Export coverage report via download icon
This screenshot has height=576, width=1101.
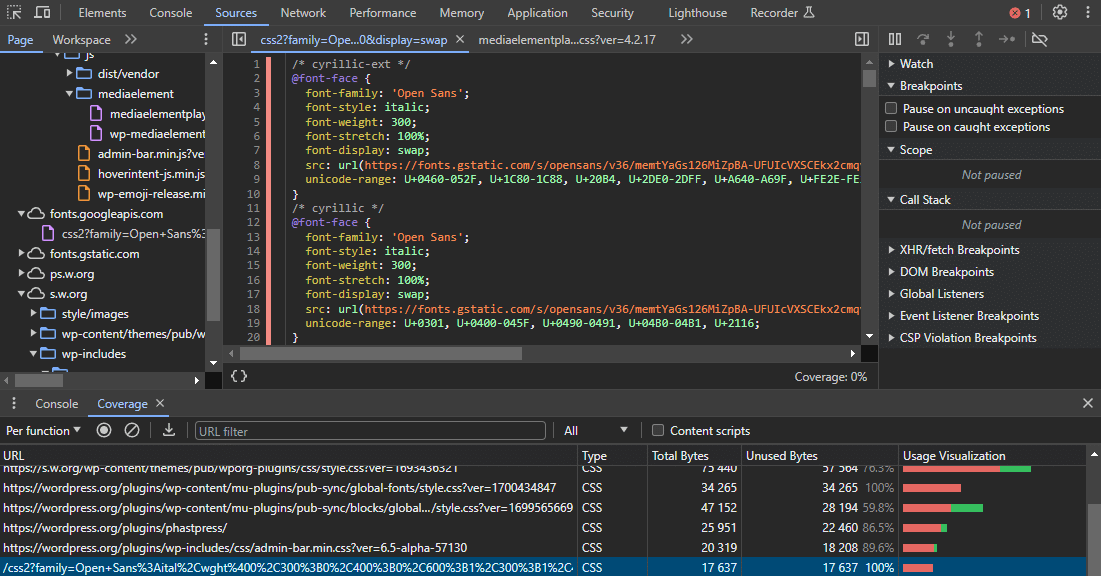point(168,429)
